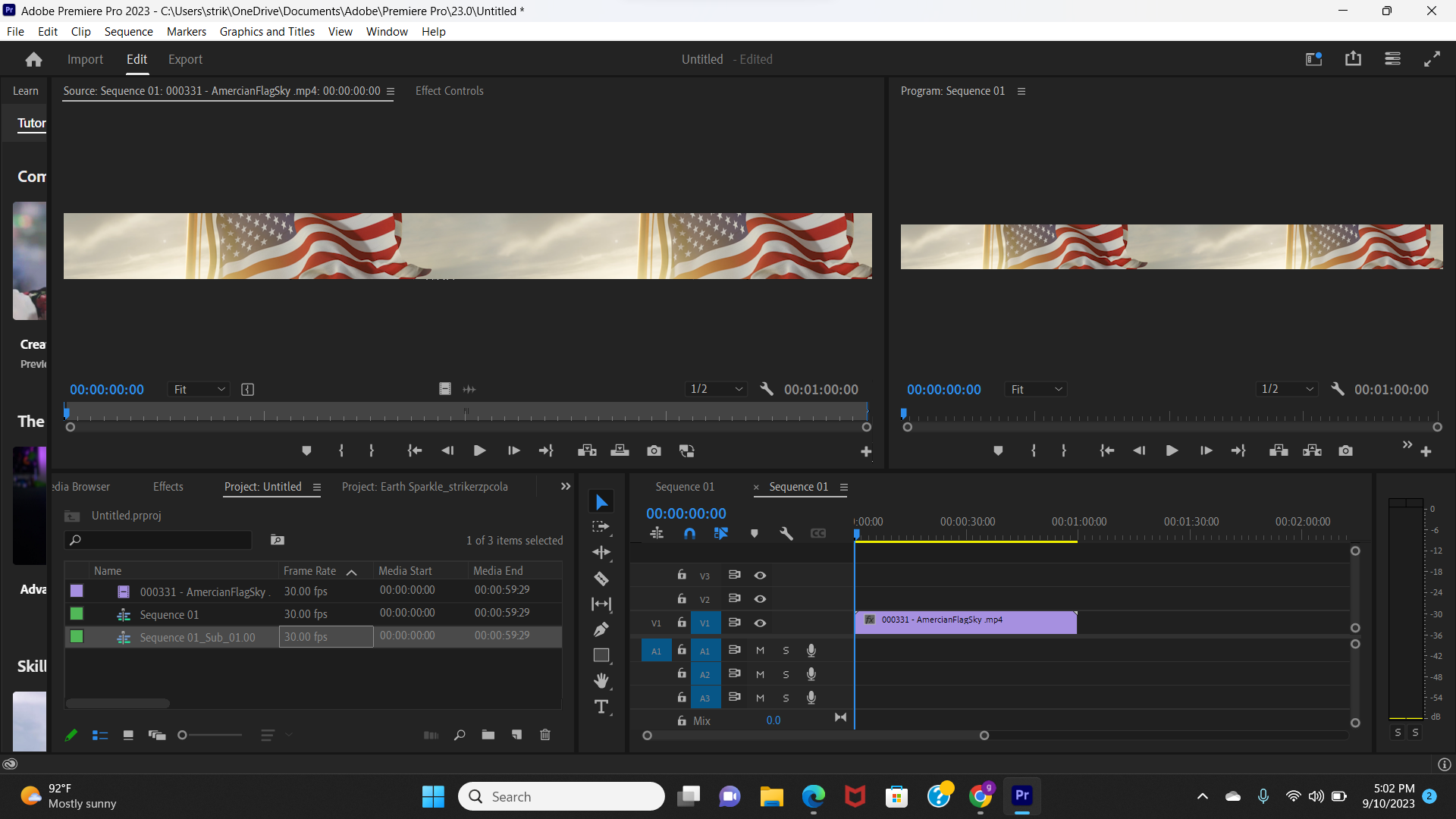Play the sequence in the Program monitor
Viewport: 1456px width, 819px height.
[1172, 450]
